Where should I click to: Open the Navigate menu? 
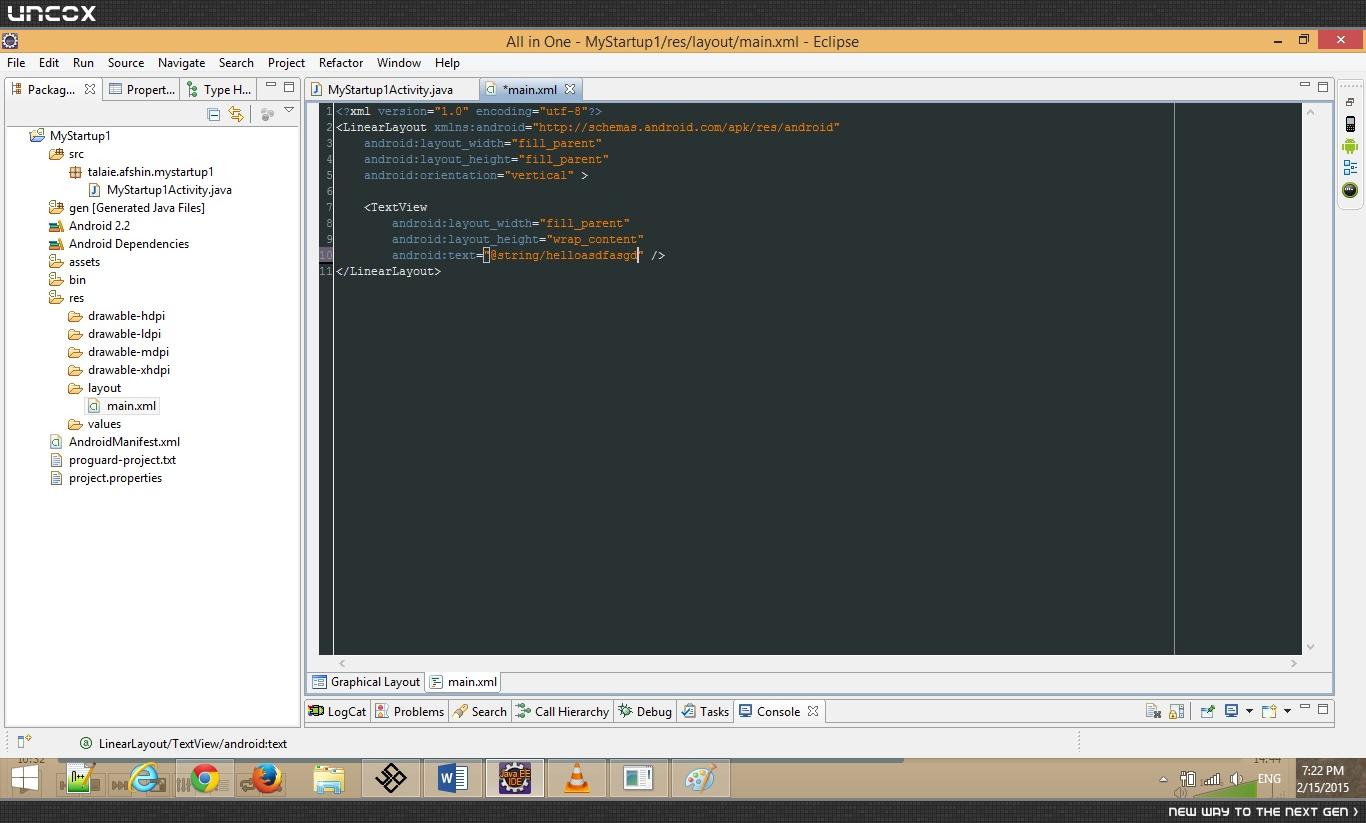[181, 62]
